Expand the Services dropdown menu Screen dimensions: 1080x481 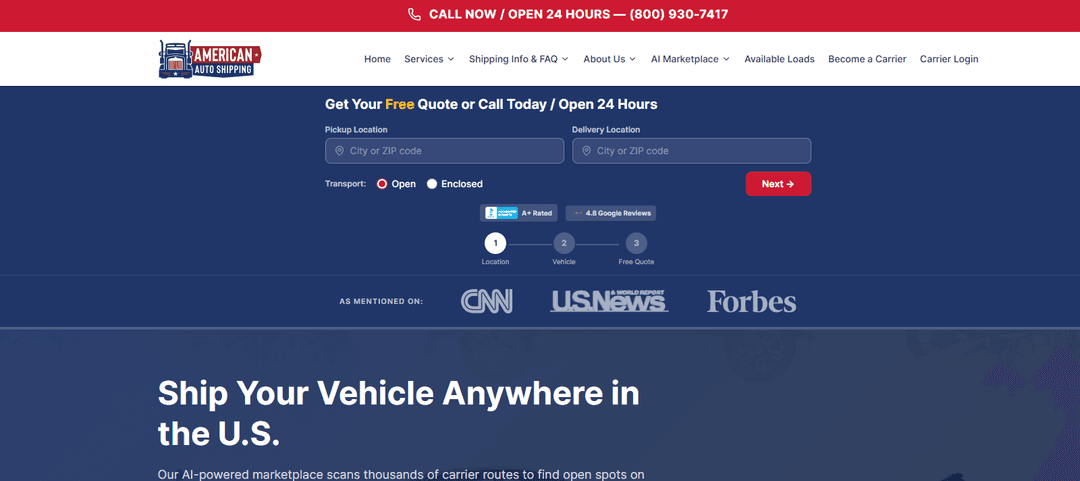click(x=429, y=59)
